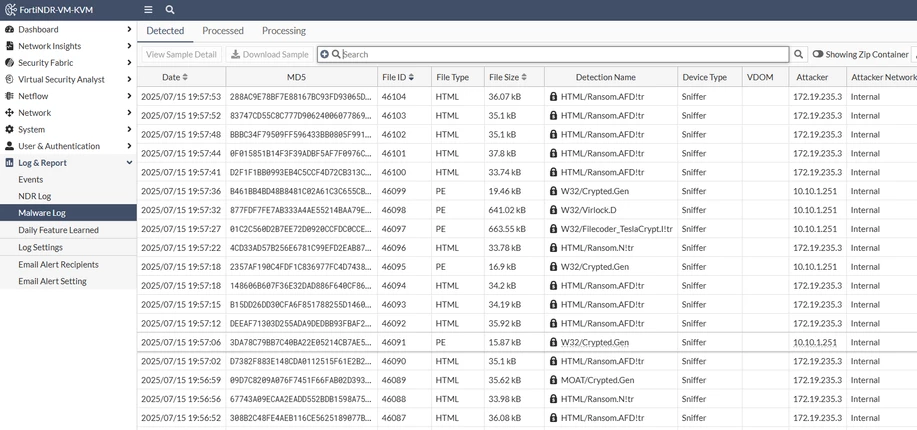Click lock icon beside MOAT/Crypted.Gen
917x430 pixels.
[x=553, y=380]
